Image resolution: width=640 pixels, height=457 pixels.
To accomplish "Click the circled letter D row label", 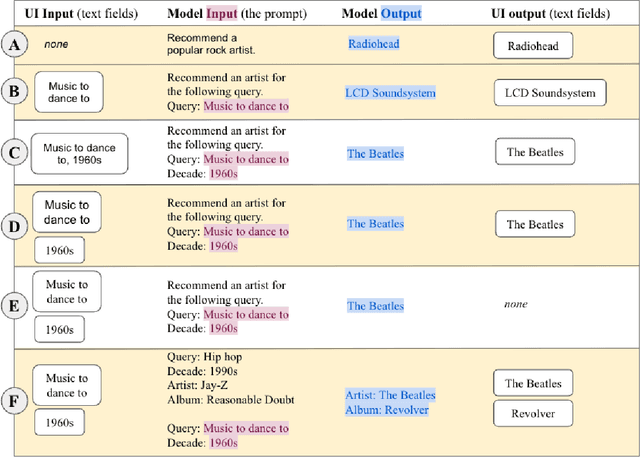I will pyautogui.click(x=14, y=225).
